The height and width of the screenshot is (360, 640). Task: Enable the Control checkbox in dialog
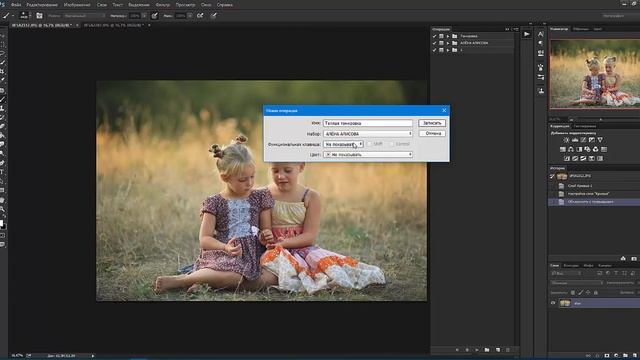(391, 144)
